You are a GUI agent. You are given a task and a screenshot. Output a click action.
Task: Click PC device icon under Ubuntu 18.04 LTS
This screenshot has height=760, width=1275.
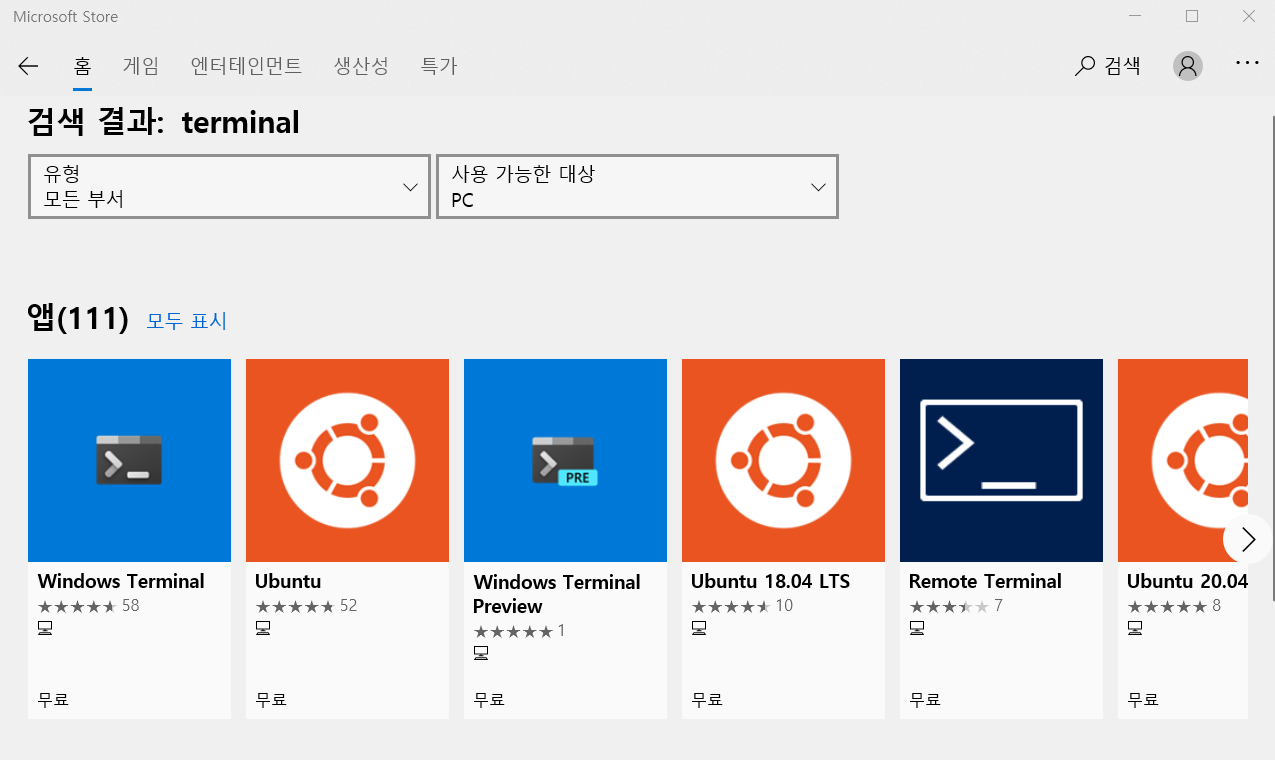pyautogui.click(x=699, y=628)
